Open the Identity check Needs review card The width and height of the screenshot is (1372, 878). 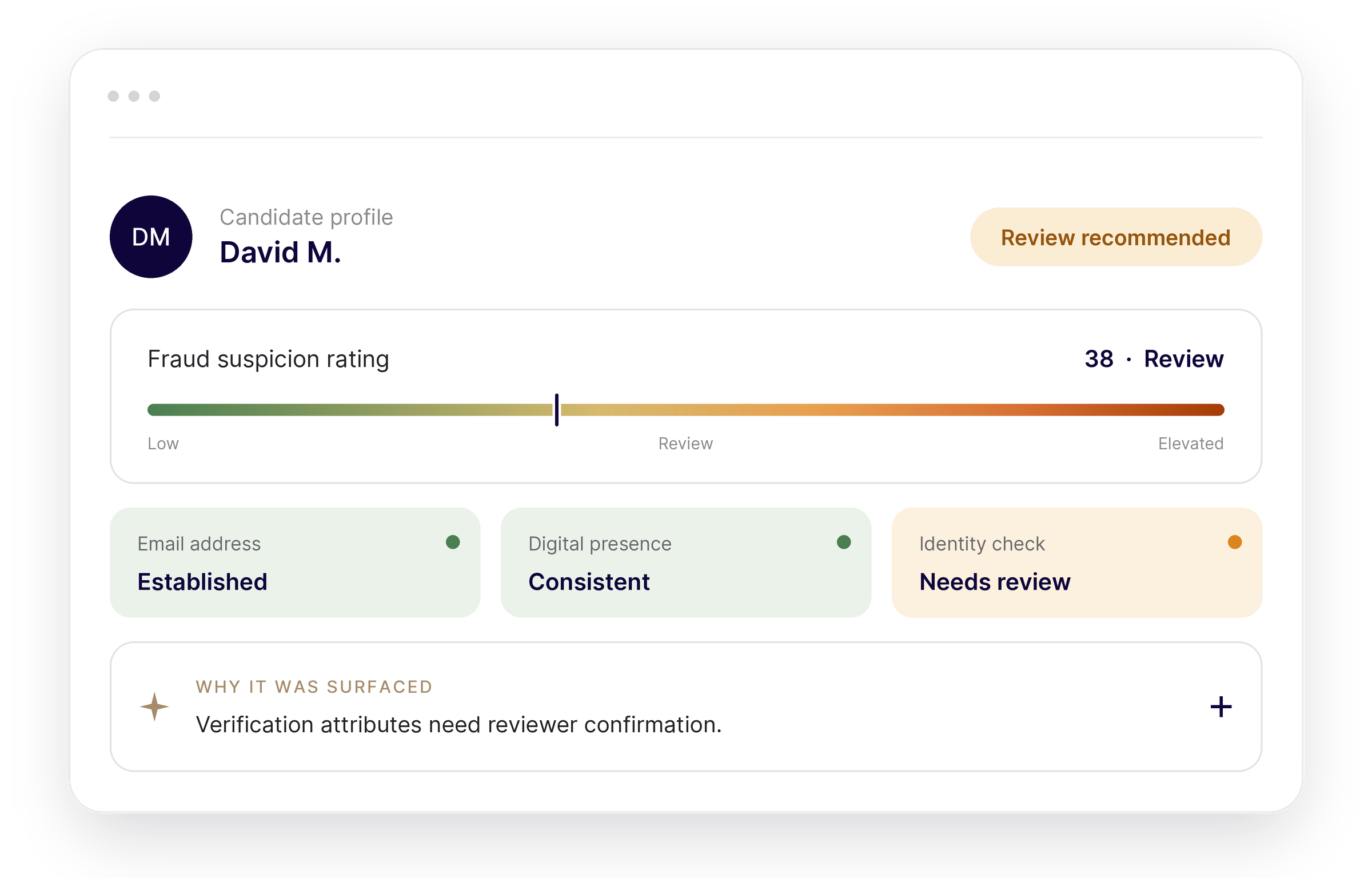[1077, 562]
